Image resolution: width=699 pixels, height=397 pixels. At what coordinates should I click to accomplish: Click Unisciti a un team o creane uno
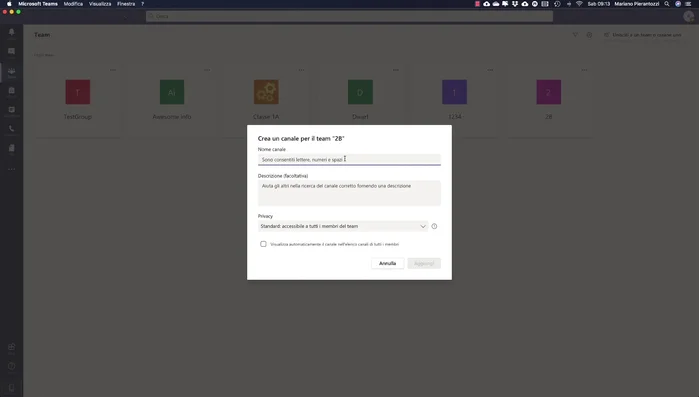pos(642,35)
